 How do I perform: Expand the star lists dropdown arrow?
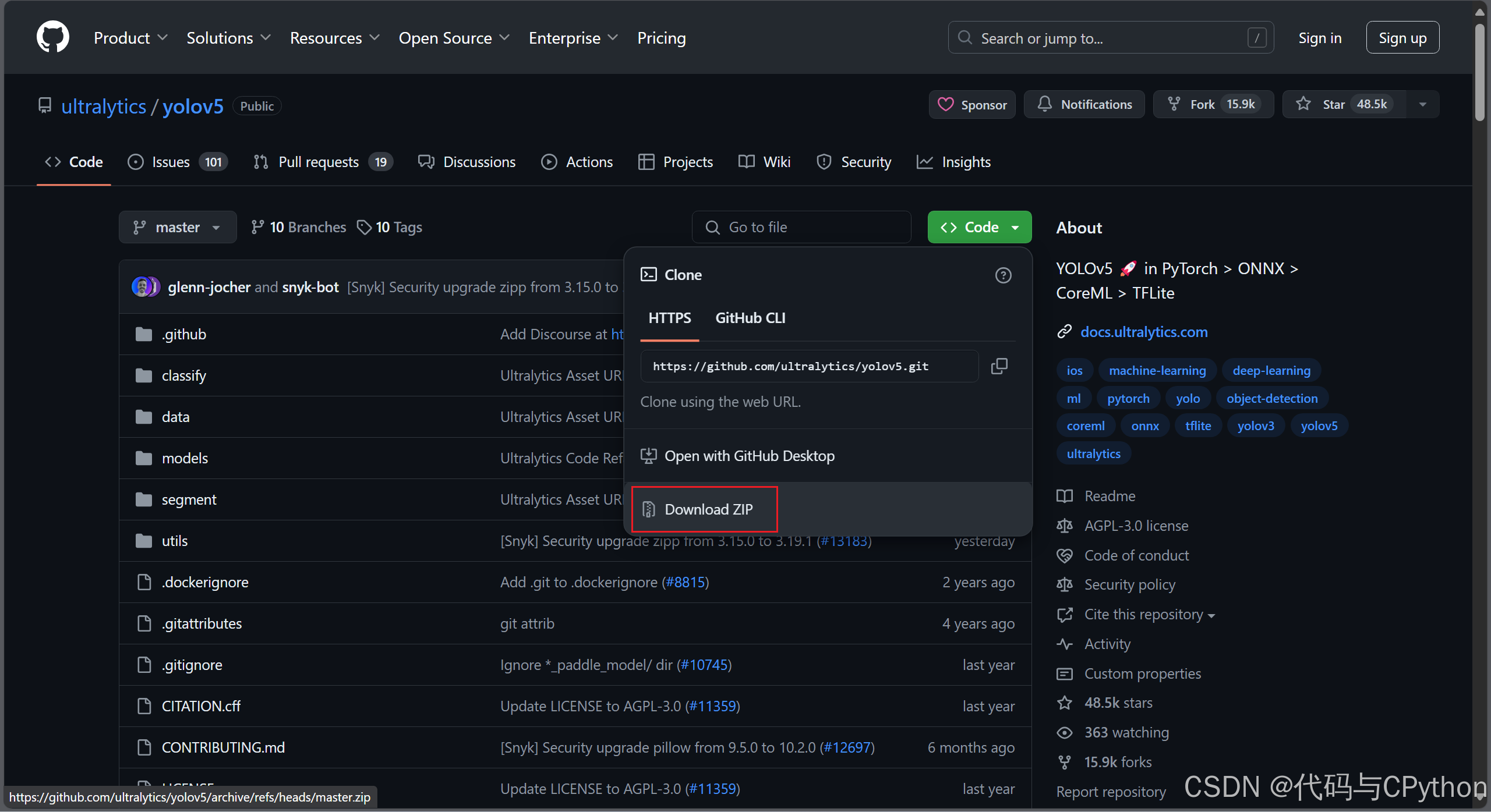[1423, 105]
